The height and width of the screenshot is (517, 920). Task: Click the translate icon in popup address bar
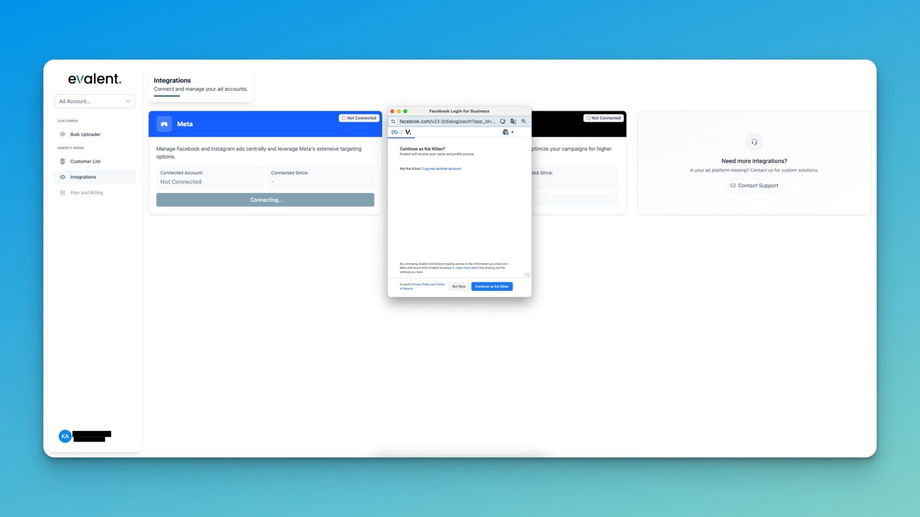click(513, 121)
